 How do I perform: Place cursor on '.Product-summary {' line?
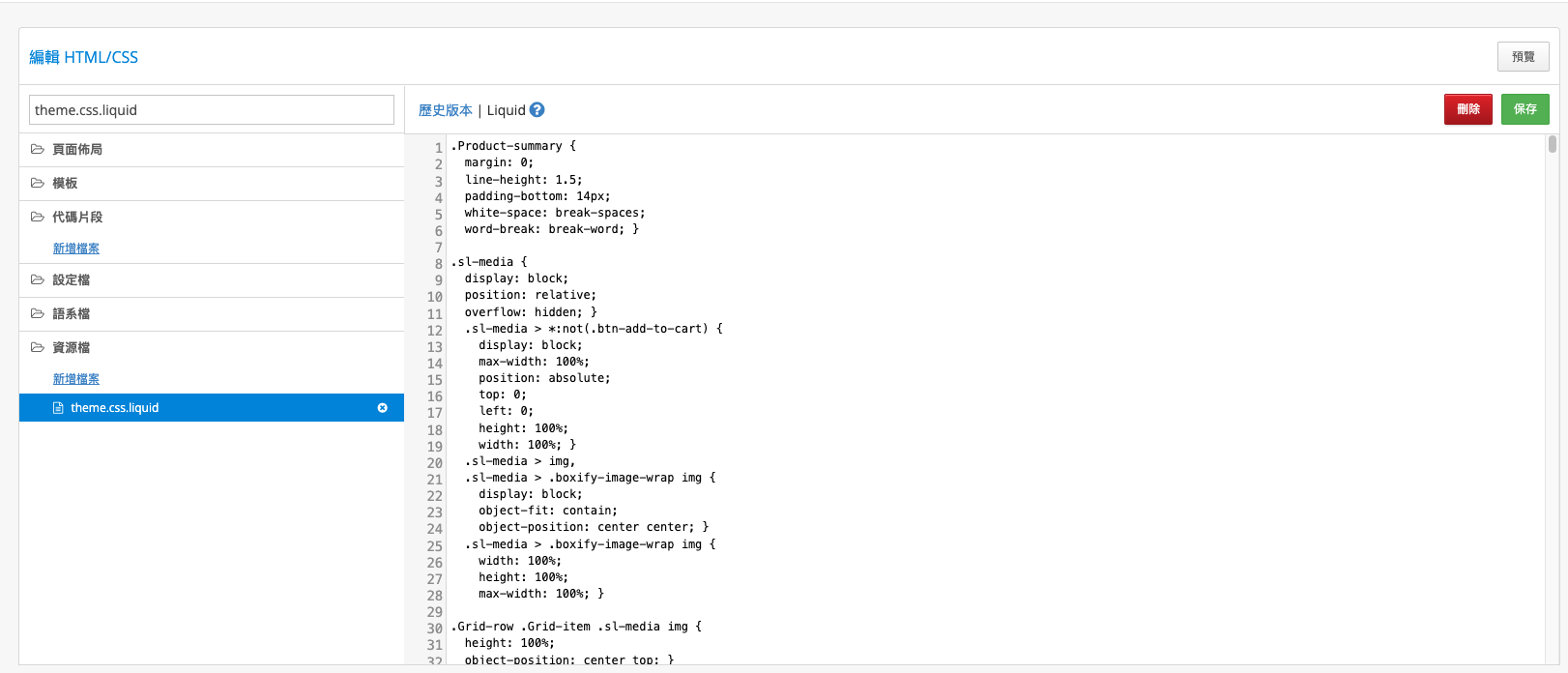(513, 146)
